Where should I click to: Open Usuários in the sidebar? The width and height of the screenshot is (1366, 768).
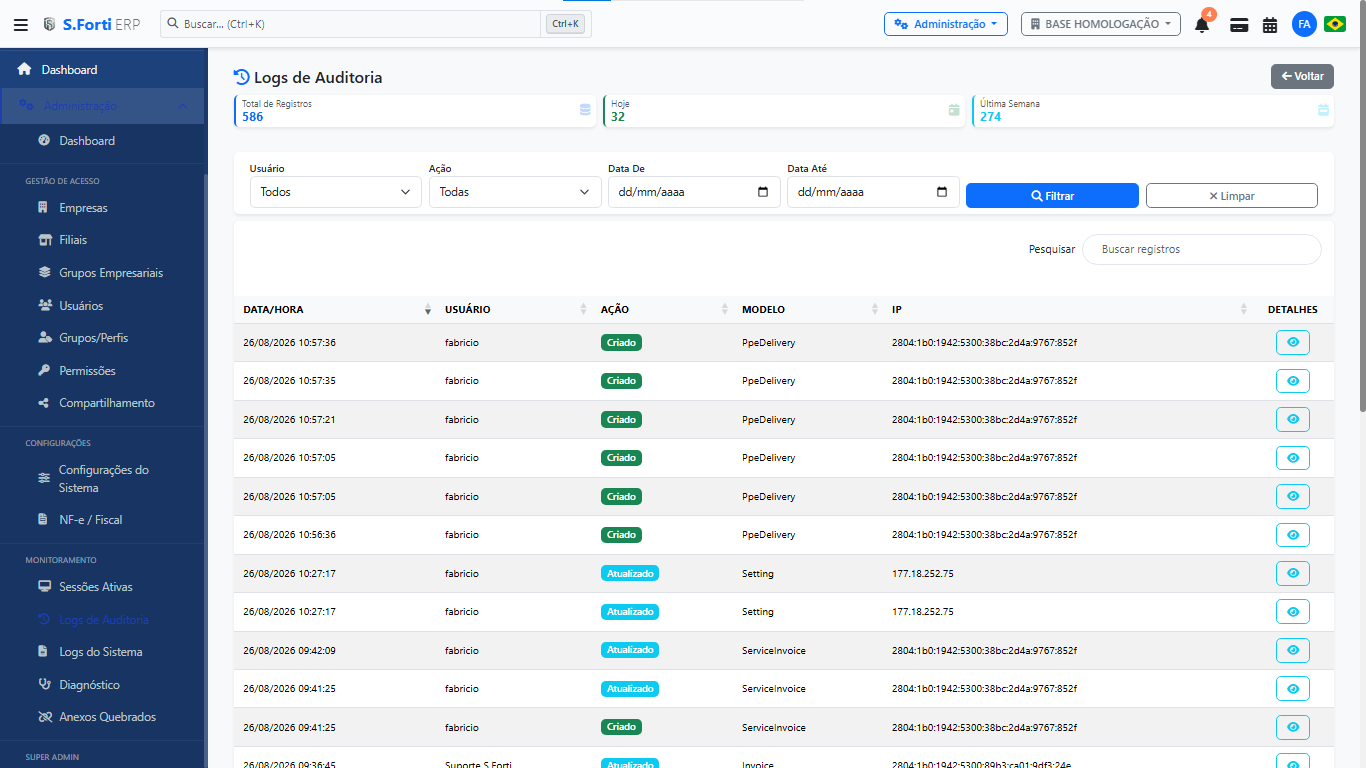pyautogui.click(x=81, y=306)
